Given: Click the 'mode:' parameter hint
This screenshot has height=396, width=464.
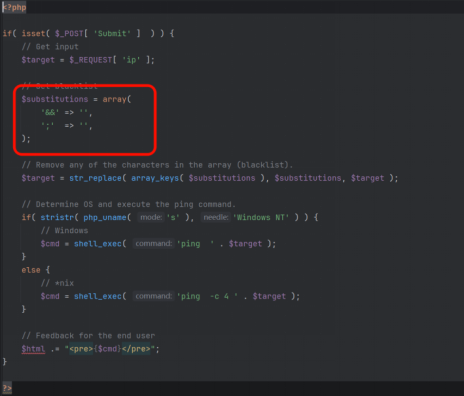Looking at the screenshot, I should (151, 217).
